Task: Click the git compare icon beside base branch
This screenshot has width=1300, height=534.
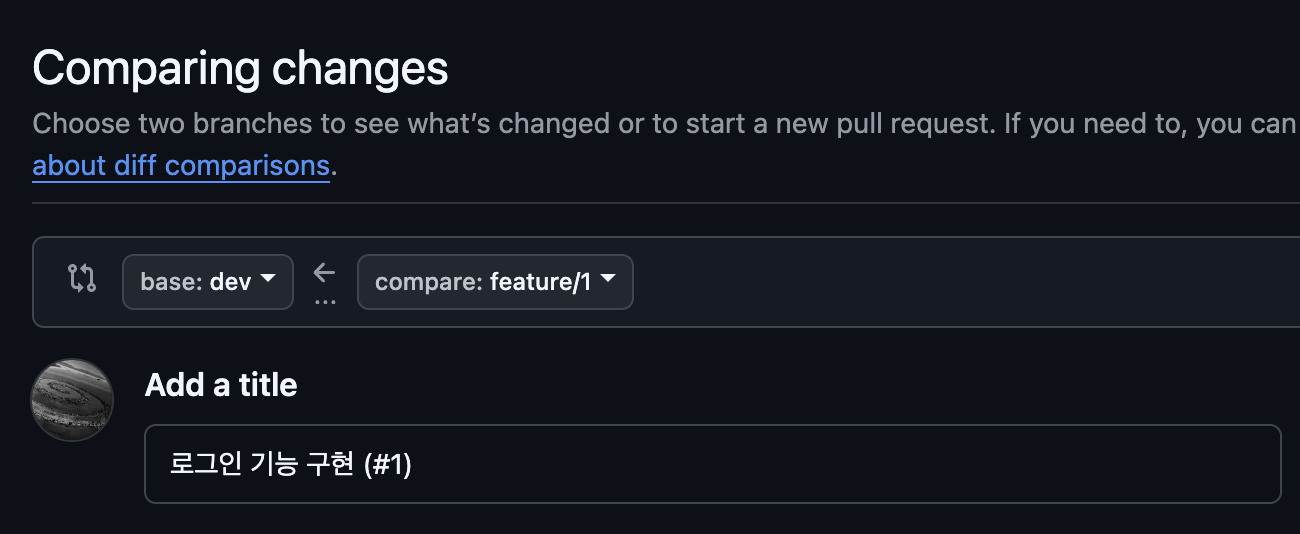Action: [82, 279]
